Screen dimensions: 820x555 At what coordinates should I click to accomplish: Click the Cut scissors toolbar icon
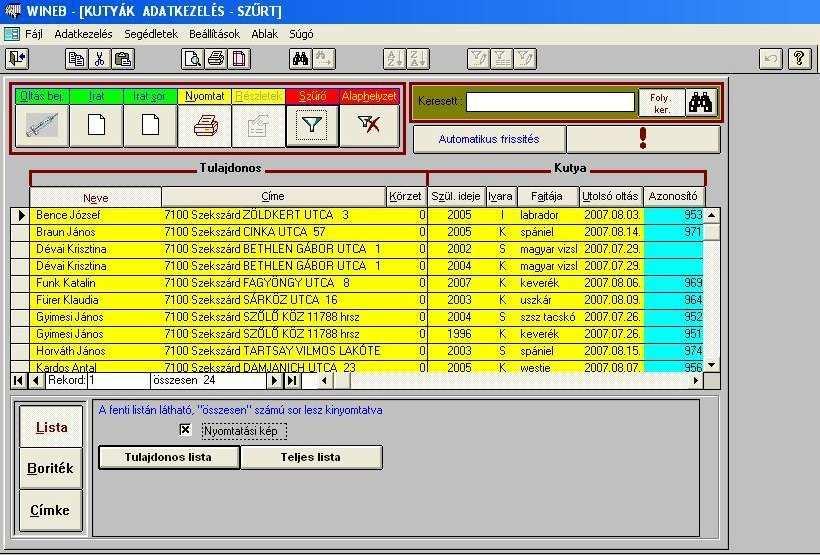pos(99,59)
